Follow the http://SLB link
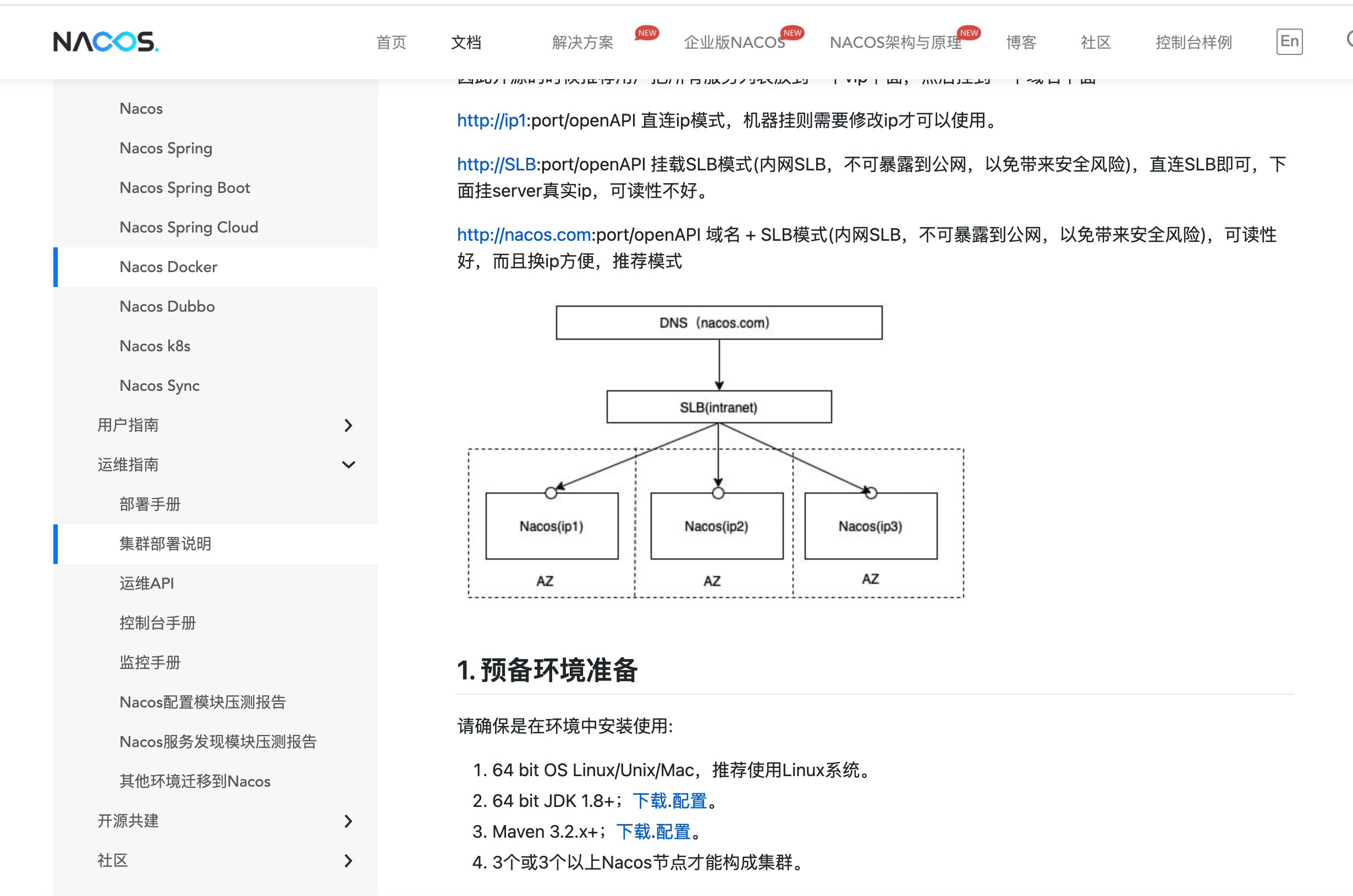 click(x=496, y=164)
